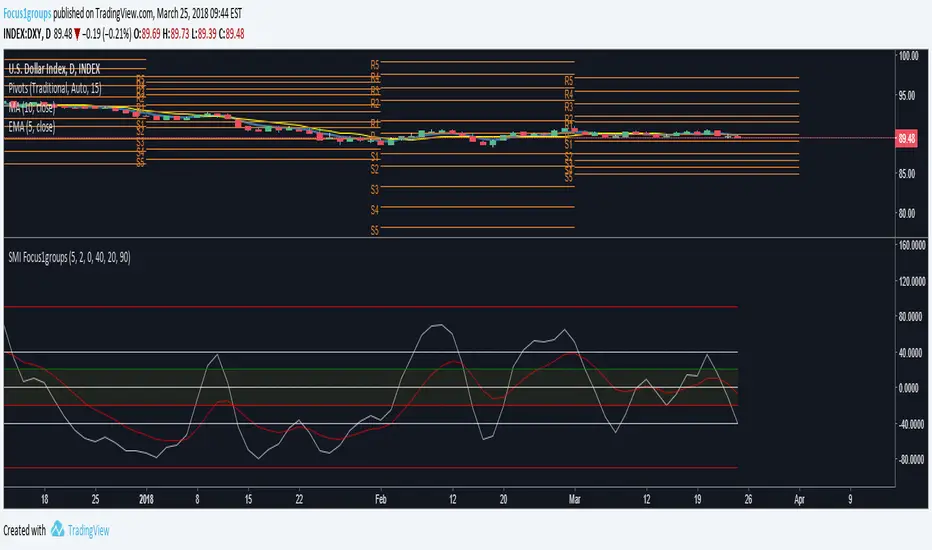Screen dimensions: 932x550
Task: Click the C:89.48 close value
Action: pyautogui.click(x=232, y=34)
